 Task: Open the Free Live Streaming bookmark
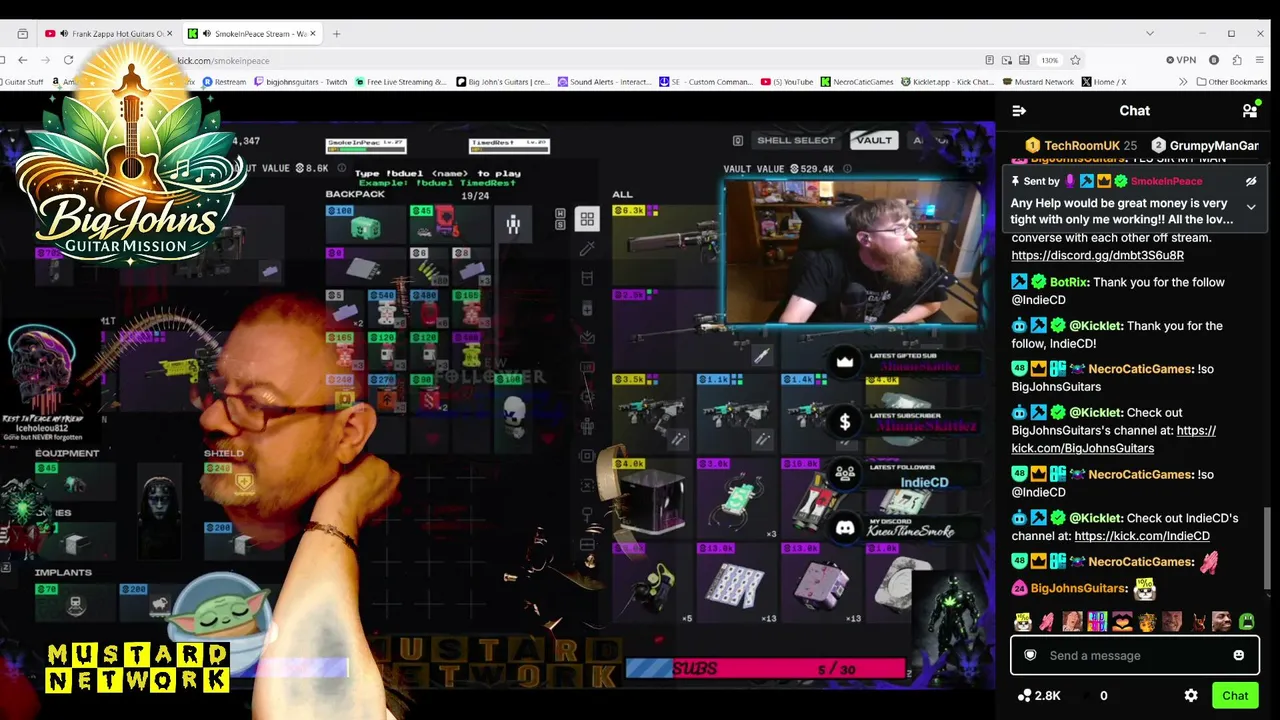coord(400,82)
